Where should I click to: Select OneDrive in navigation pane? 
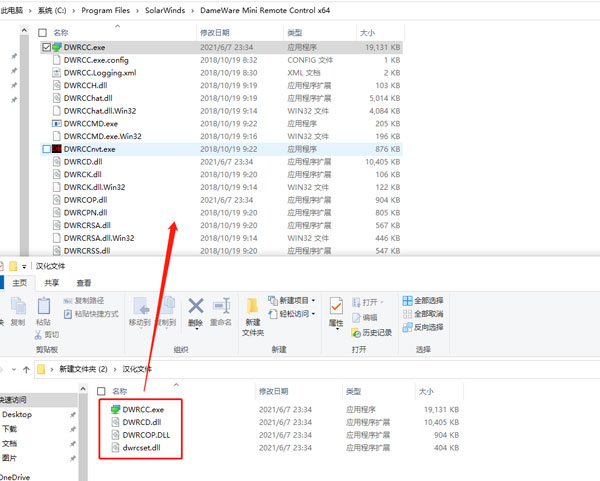15,477
